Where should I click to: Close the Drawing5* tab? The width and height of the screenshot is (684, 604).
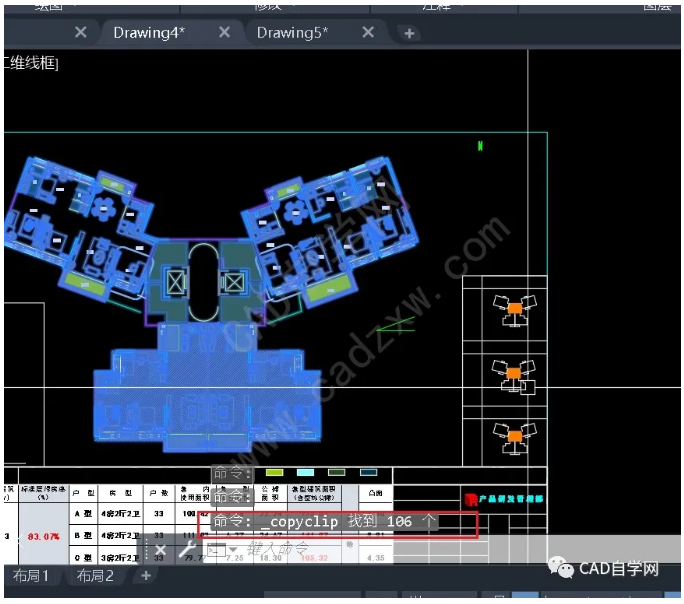[x=368, y=33]
